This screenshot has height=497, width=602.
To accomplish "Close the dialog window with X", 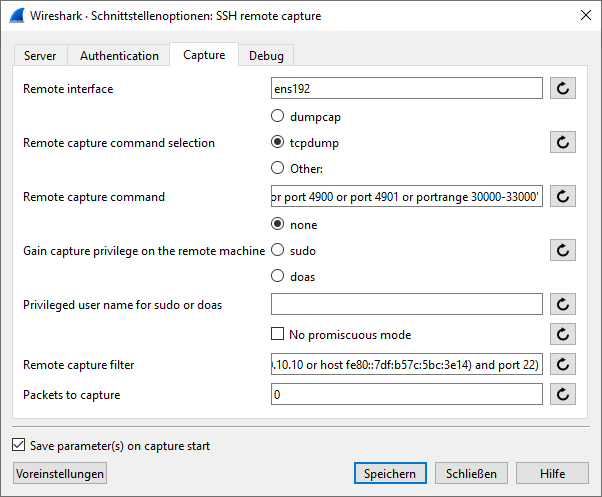I will point(584,15).
